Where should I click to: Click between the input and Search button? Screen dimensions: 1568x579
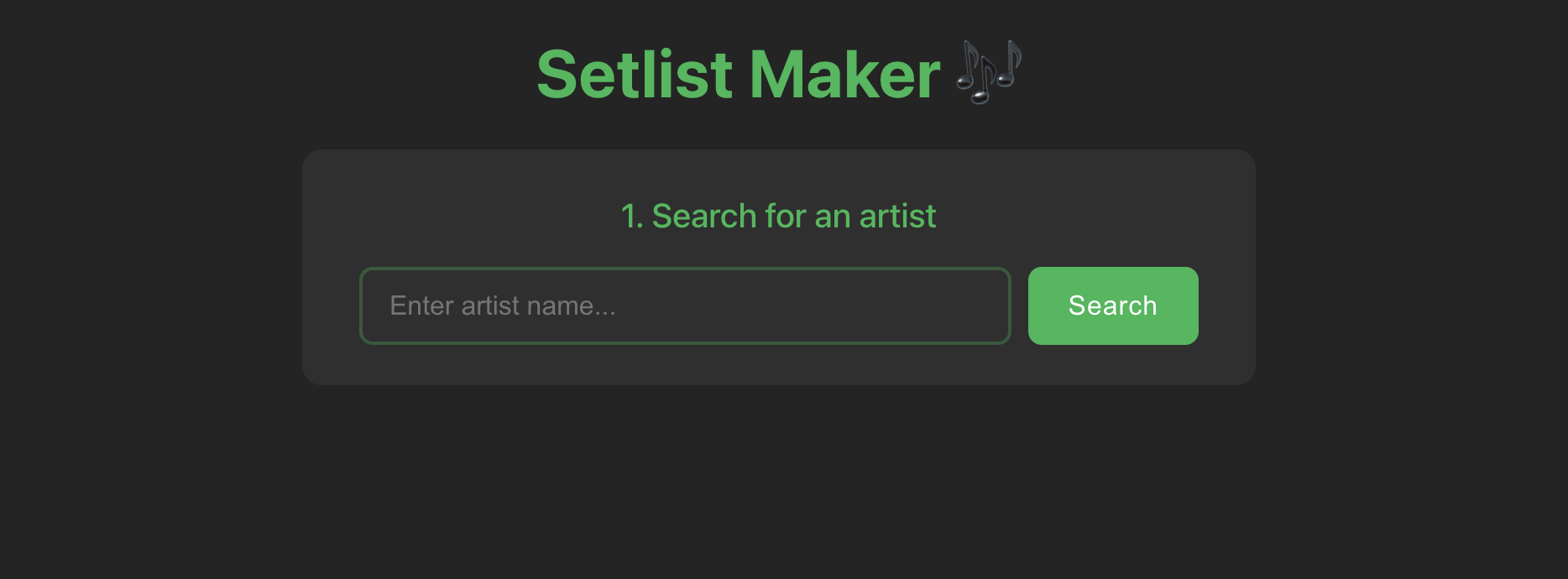pyautogui.click(x=1018, y=305)
